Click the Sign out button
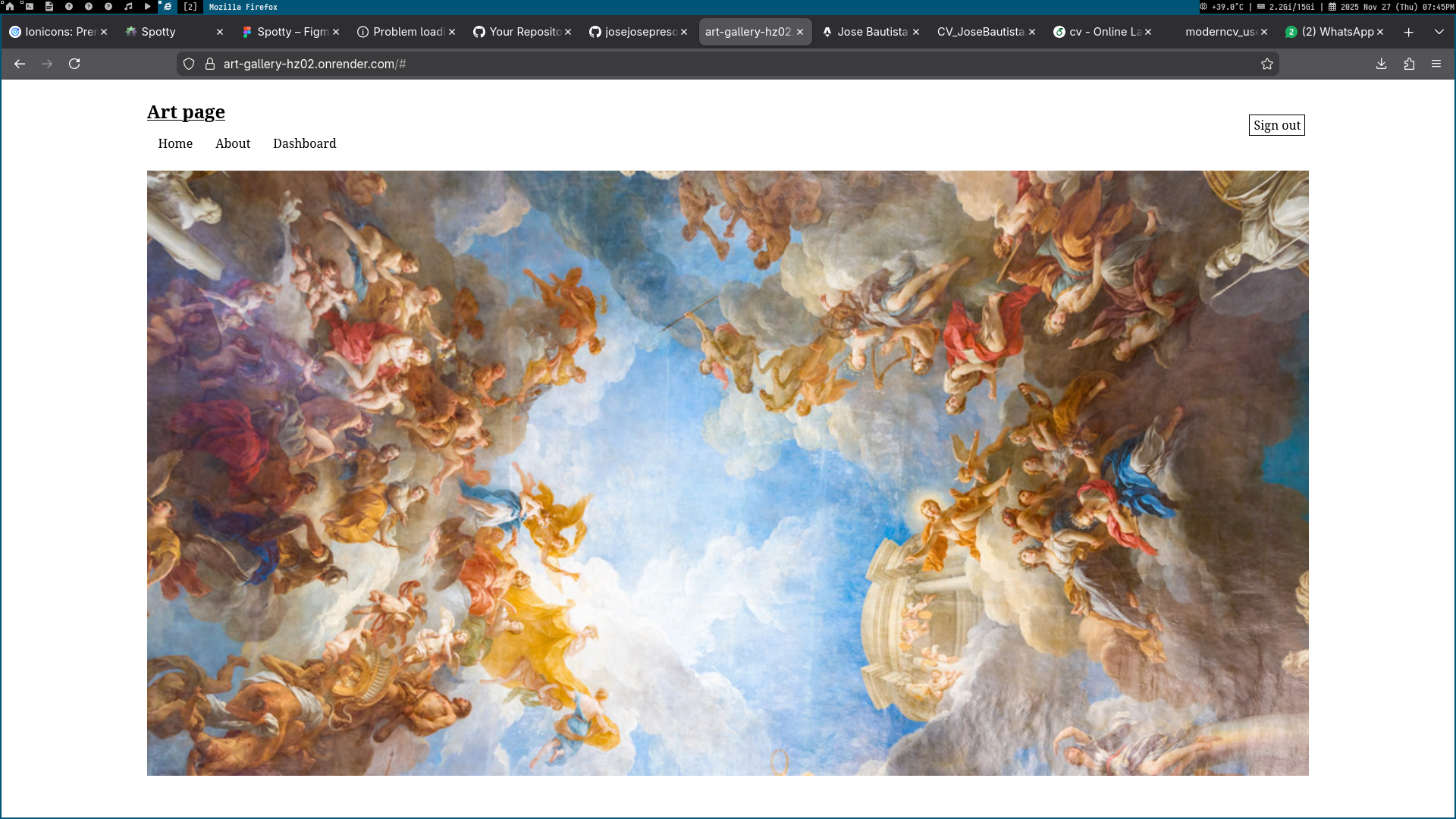The image size is (1456, 819). pyautogui.click(x=1276, y=125)
